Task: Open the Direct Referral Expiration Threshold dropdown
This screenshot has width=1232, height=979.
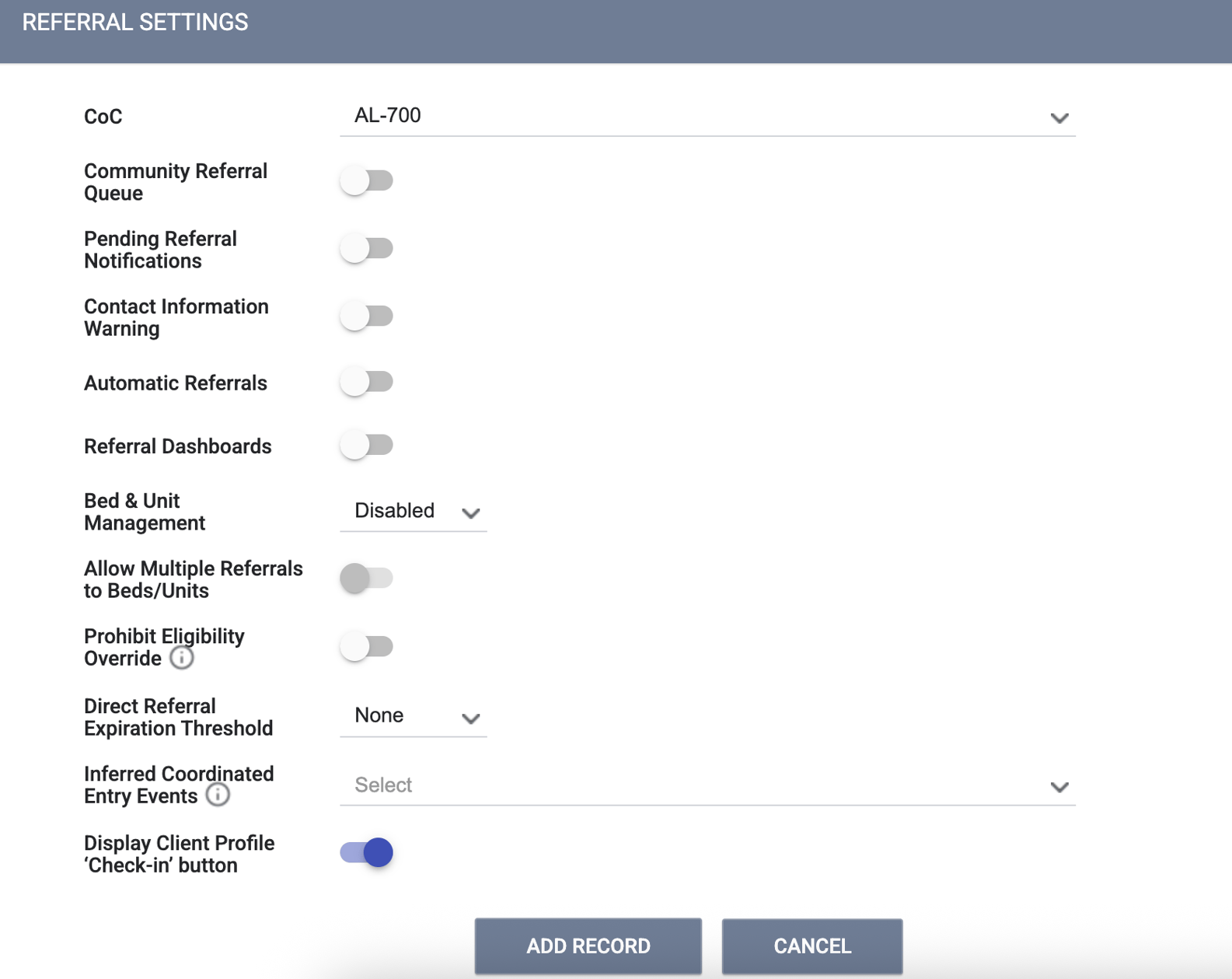Action: (x=412, y=717)
